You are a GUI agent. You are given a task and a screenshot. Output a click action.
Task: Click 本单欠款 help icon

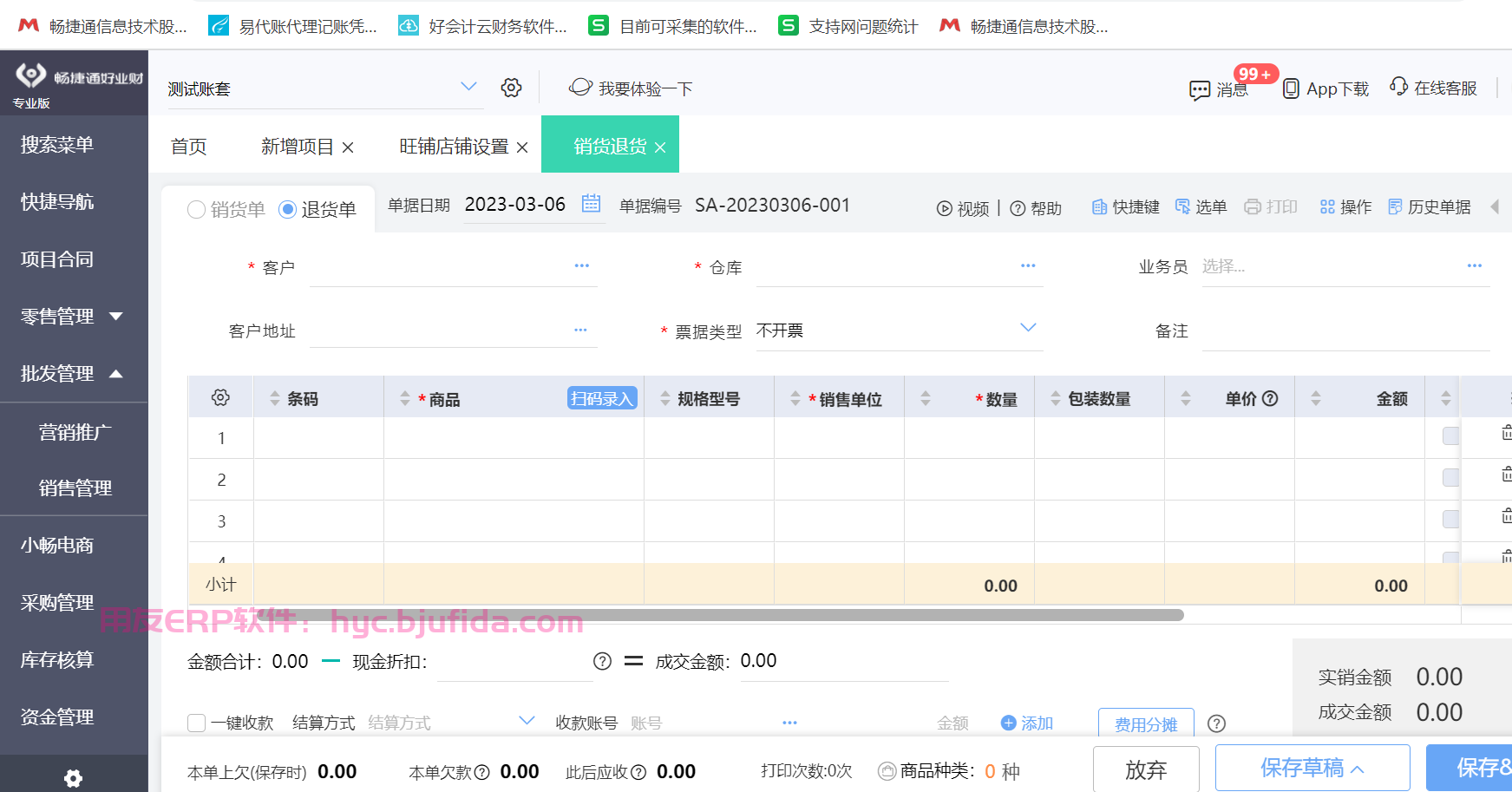481,772
